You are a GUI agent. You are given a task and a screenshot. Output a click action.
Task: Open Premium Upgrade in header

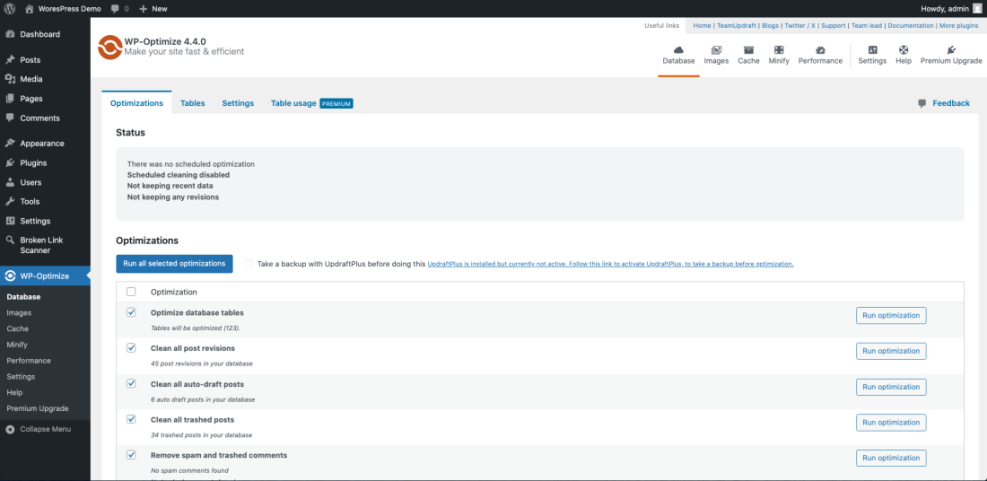pos(951,55)
